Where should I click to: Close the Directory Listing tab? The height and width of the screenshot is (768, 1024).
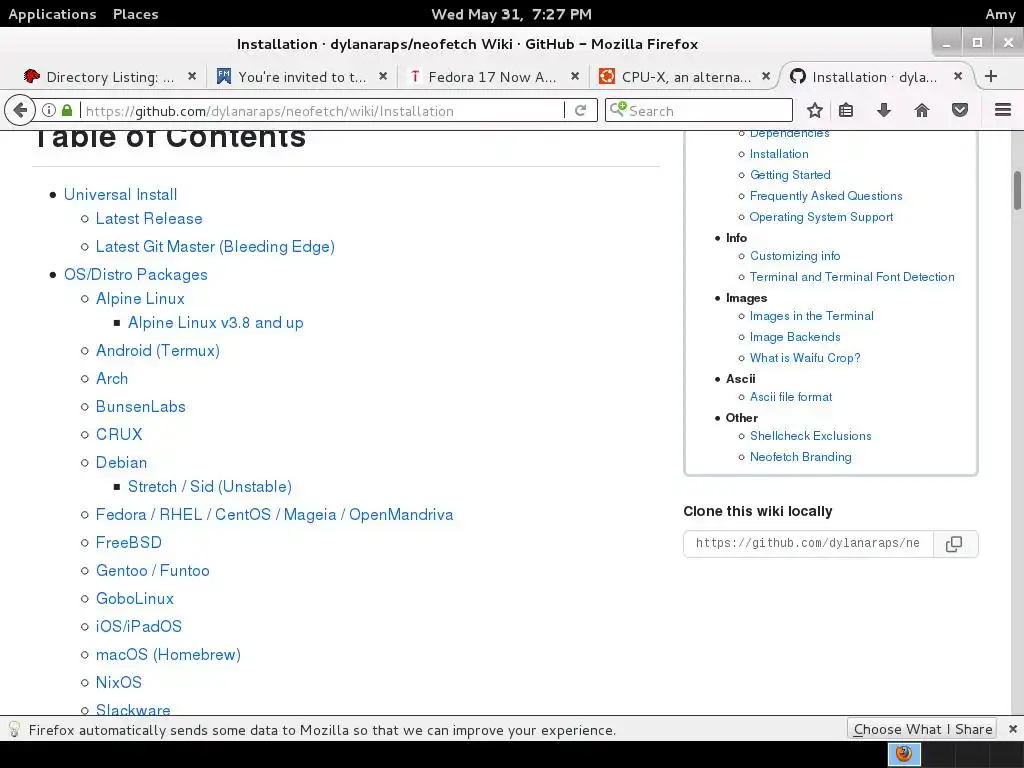192,76
